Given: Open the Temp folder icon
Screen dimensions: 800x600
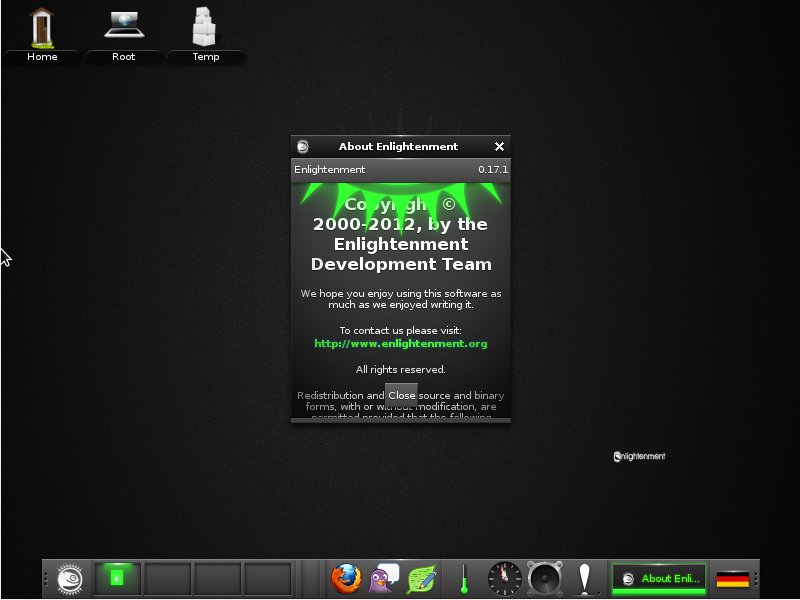Looking at the screenshot, I should [x=206, y=30].
